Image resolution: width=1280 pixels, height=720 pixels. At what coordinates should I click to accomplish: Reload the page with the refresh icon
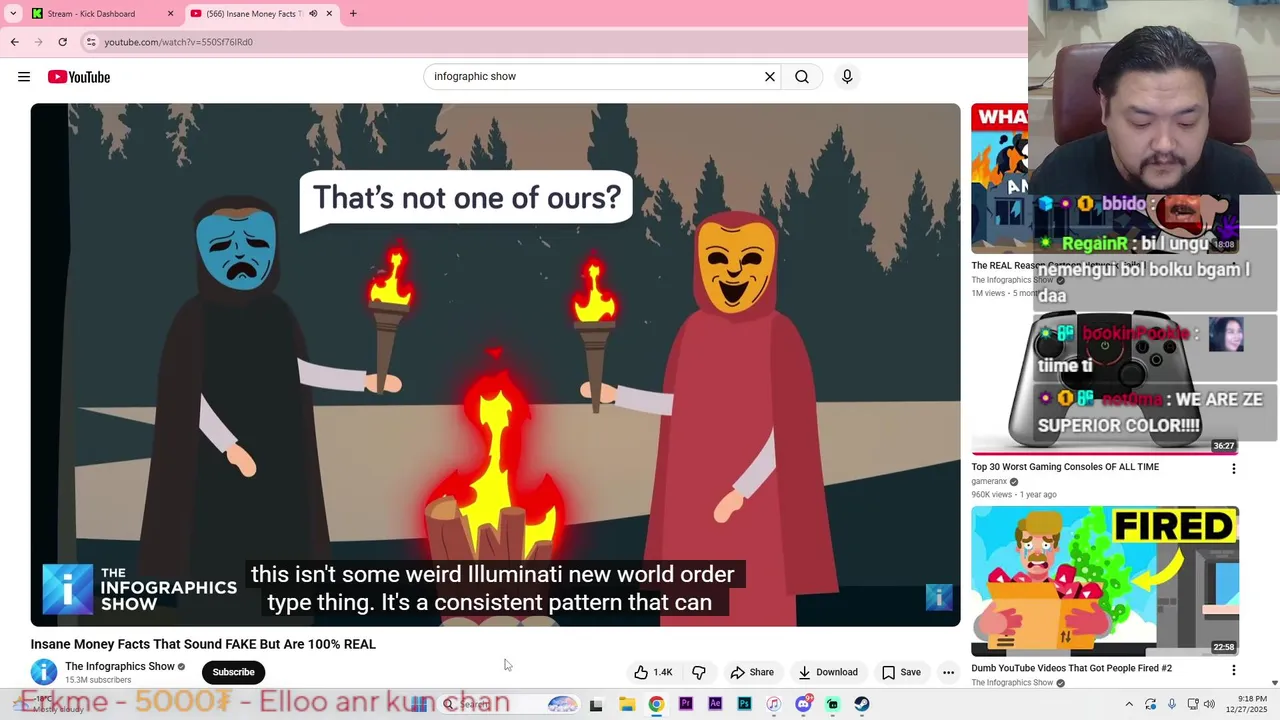(62, 42)
